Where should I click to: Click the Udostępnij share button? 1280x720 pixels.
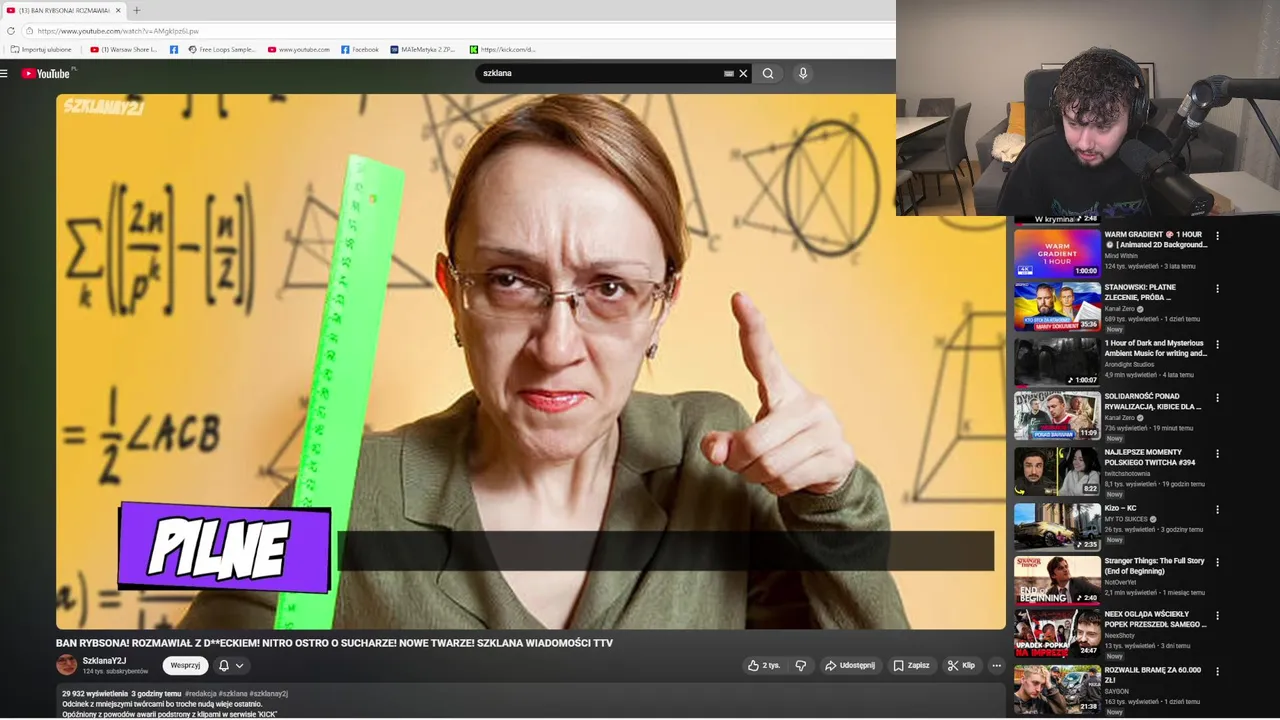(849, 665)
